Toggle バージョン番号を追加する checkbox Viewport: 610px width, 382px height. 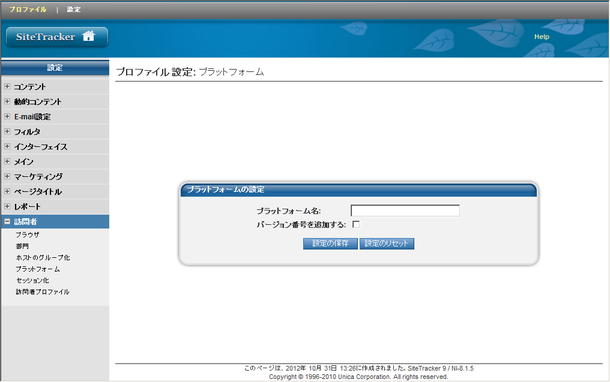click(356, 224)
